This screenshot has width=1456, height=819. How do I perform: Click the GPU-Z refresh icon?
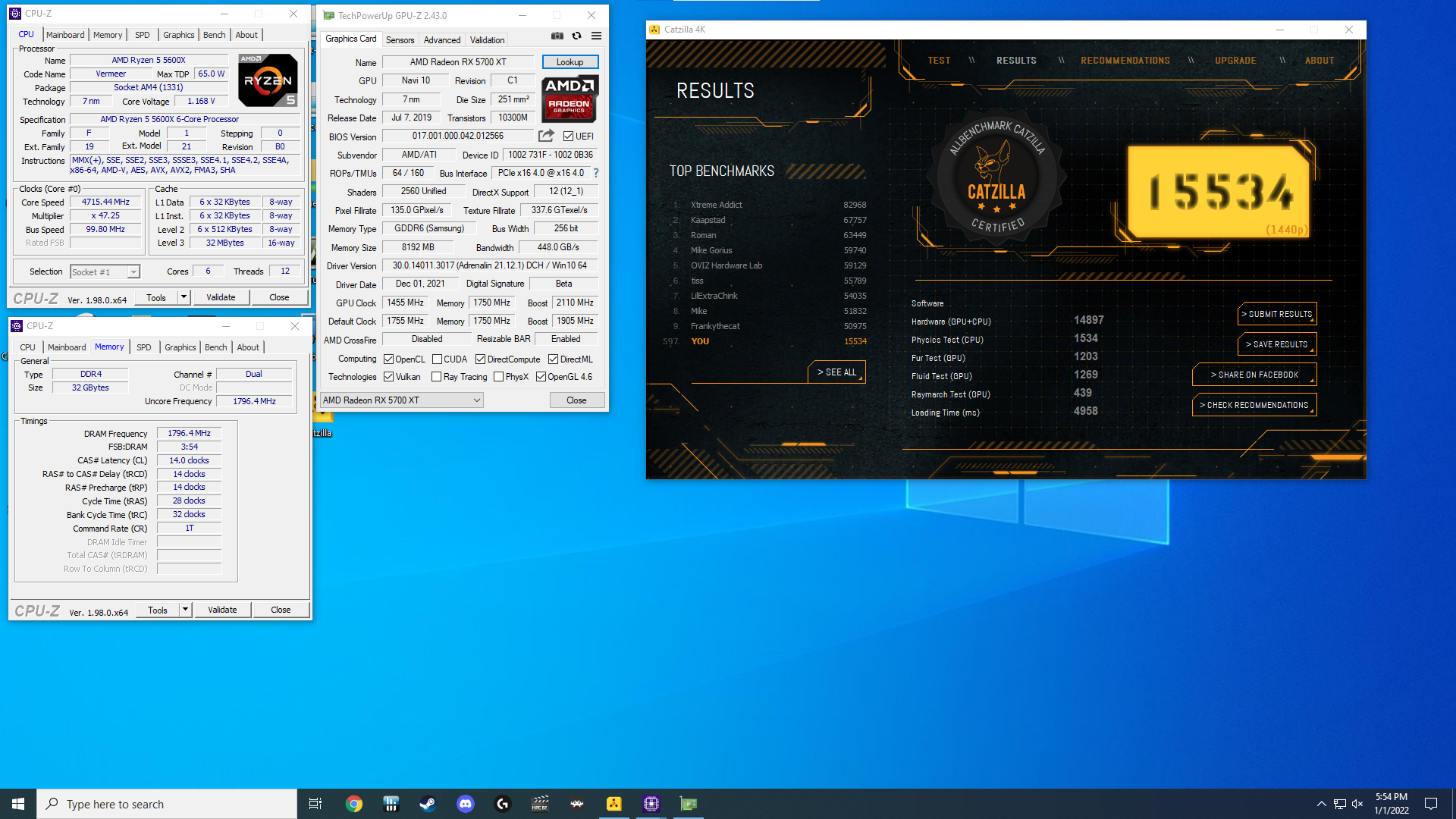click(x=576, y=36)
